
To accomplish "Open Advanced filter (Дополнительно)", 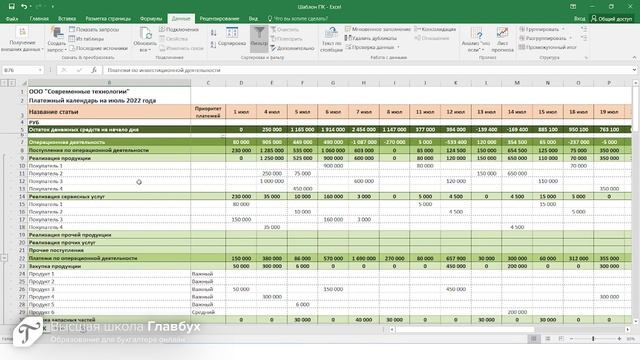I will (292, 48).
